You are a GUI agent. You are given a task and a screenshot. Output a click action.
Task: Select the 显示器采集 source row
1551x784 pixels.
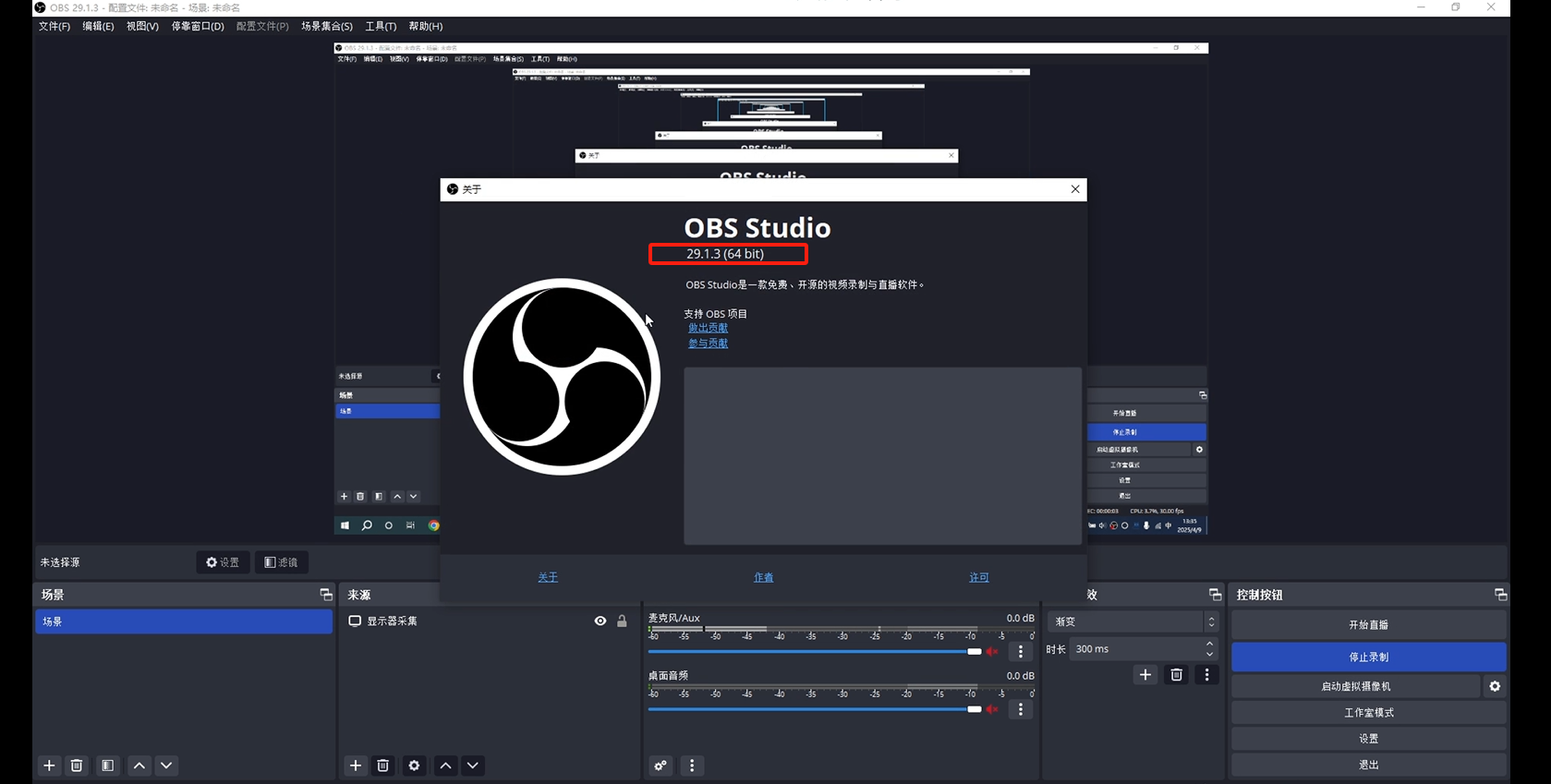point(489,621)
